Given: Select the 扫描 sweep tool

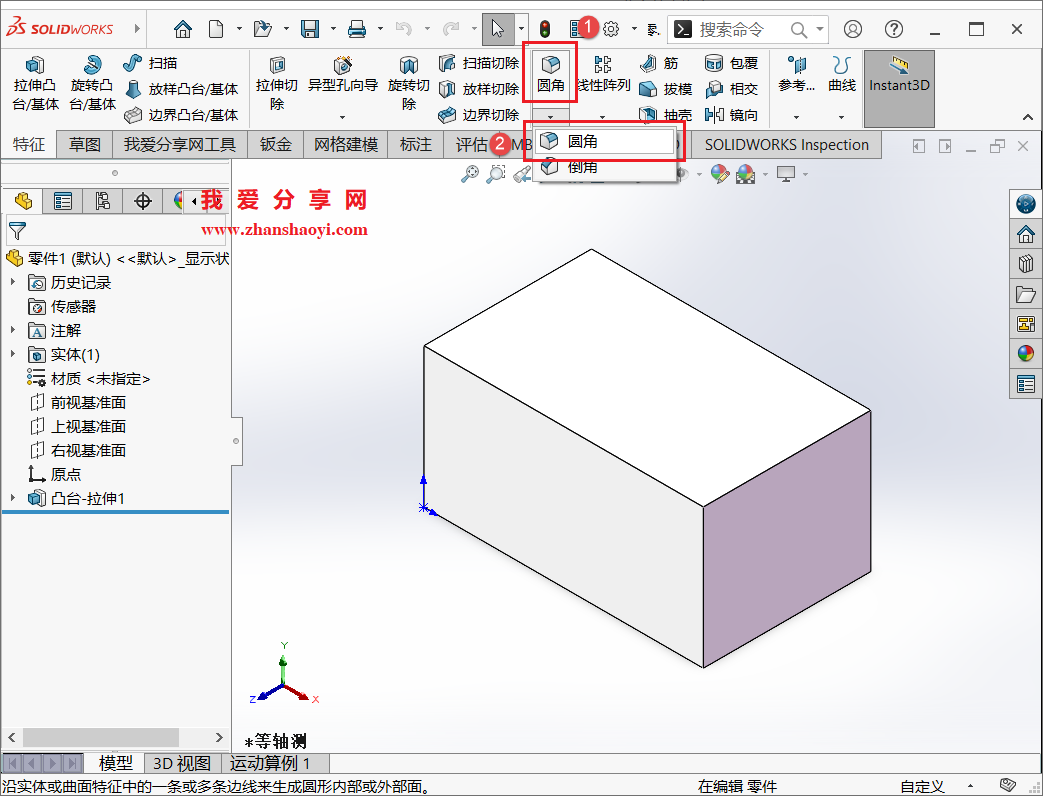Looking at the screenshot, I should tap(150, 62).
